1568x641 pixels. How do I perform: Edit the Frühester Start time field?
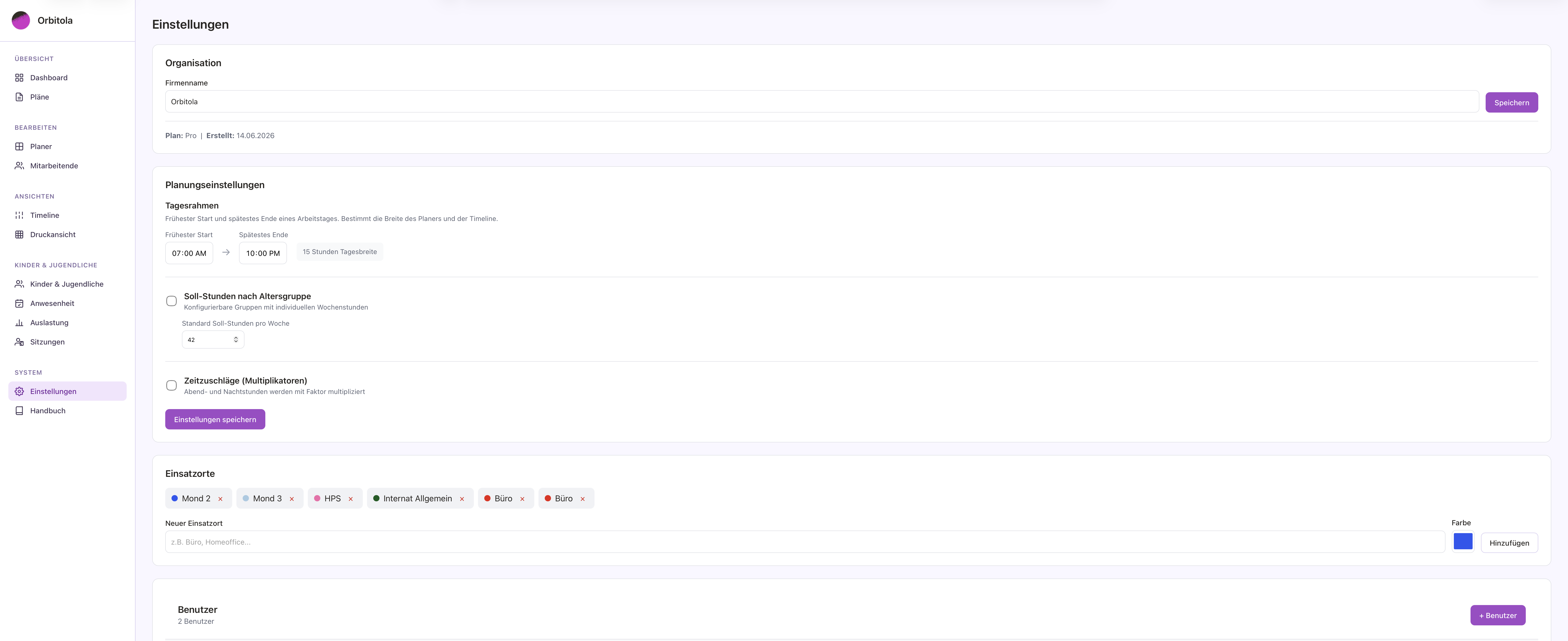(189, 253)
